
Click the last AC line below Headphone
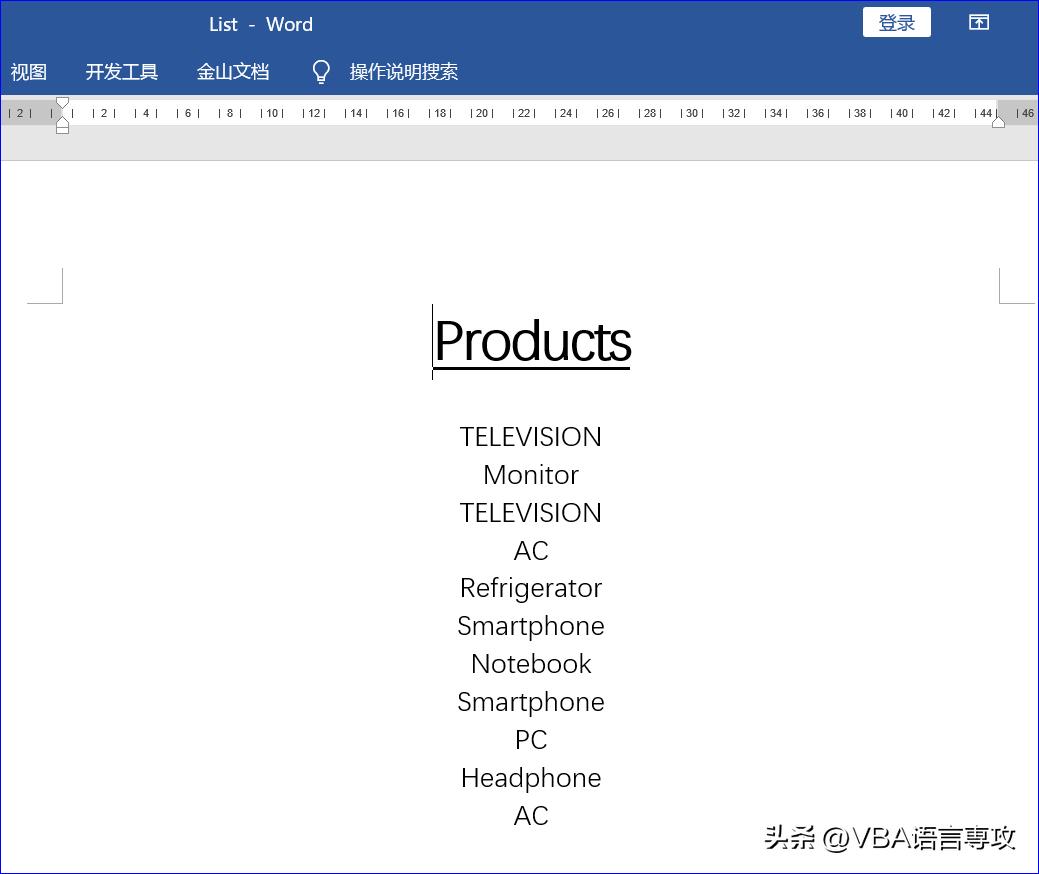(x=531, y=816)
